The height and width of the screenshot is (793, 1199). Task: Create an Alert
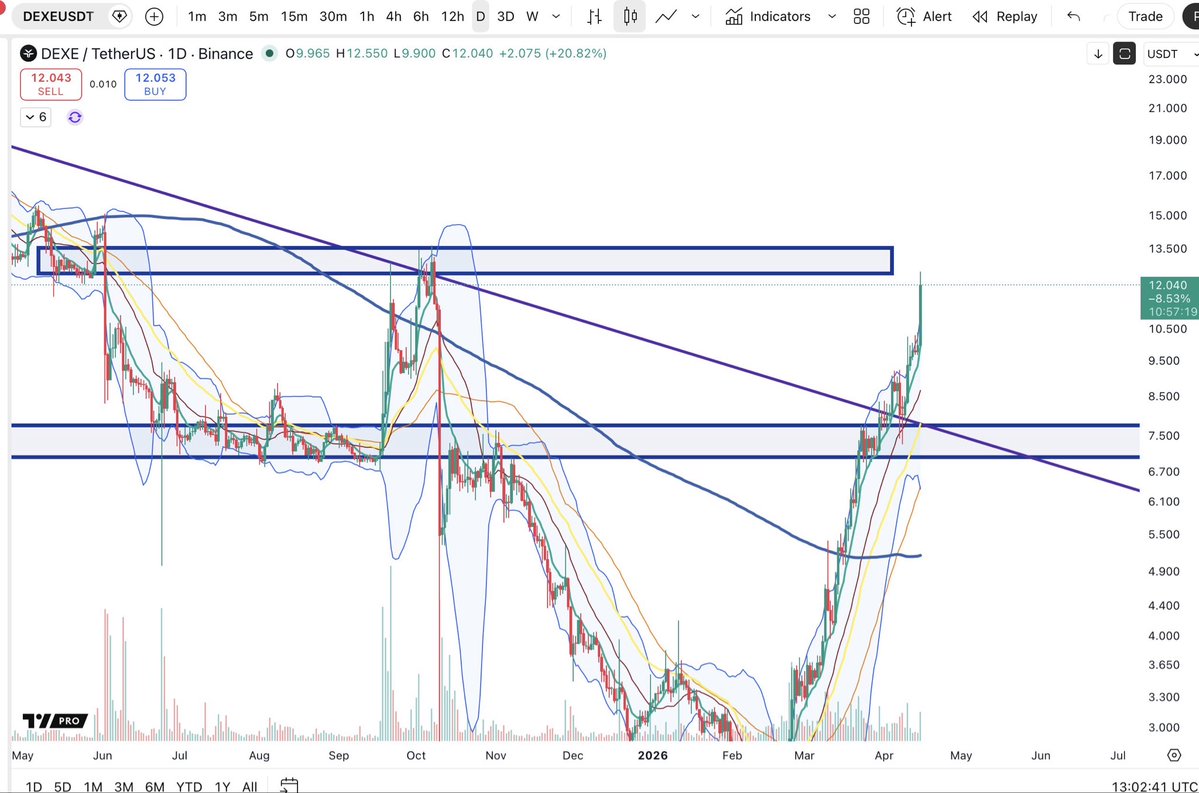point(924,16)
